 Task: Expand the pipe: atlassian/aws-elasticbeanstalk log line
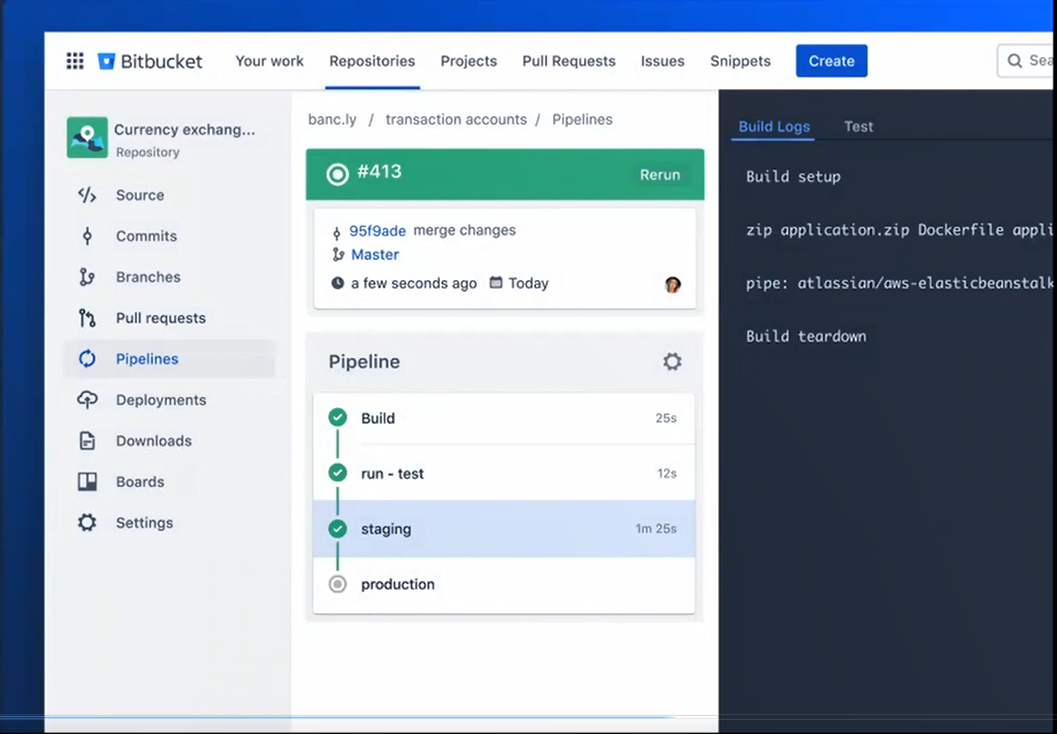899,283
